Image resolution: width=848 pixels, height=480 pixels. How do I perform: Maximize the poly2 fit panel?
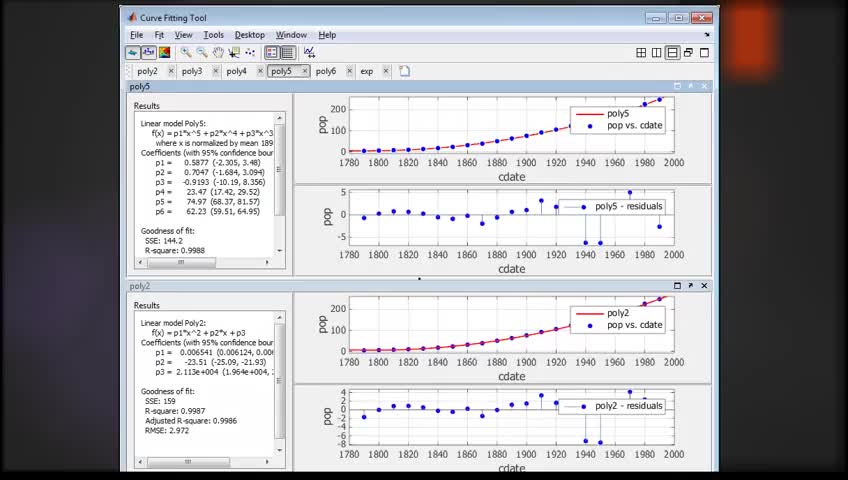[x=677, y=285]
